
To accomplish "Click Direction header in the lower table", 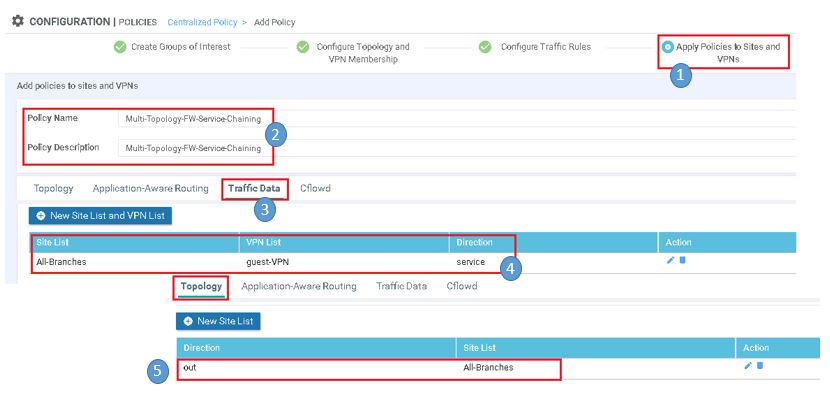I will 202,348.
